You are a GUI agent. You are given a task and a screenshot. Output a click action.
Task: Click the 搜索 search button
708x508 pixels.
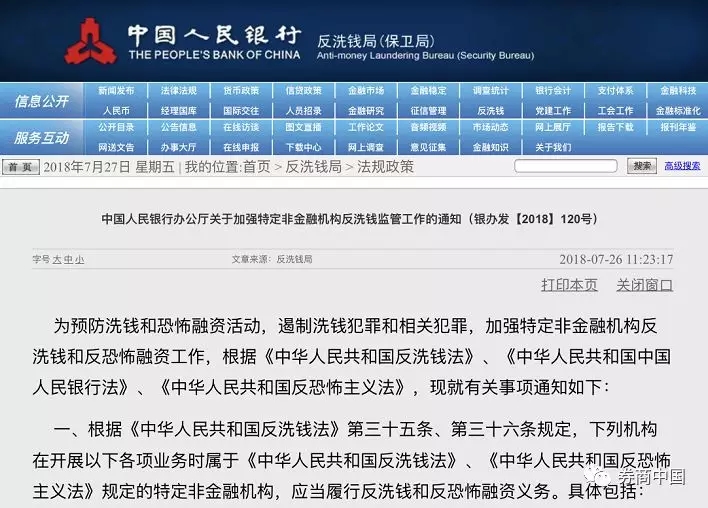642,166
